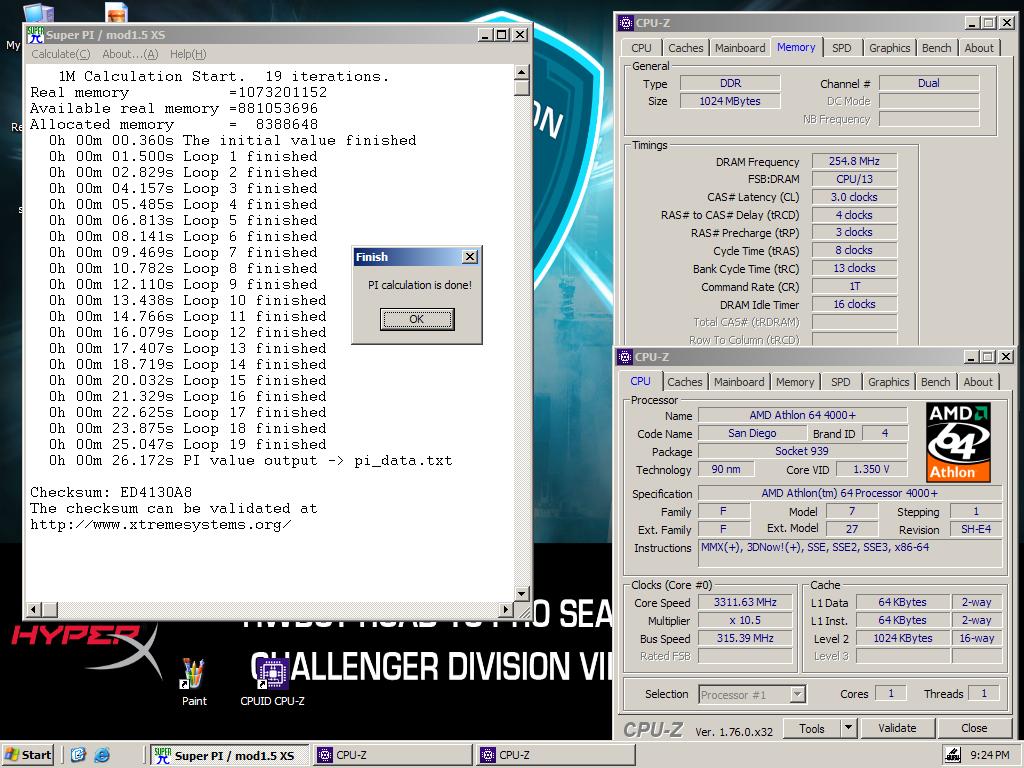The height and width of the screenshot is (768, 1024).
Task: Select About tab in upper CPU-Z window
Action: pyautogui.click(x=979, y=48)
